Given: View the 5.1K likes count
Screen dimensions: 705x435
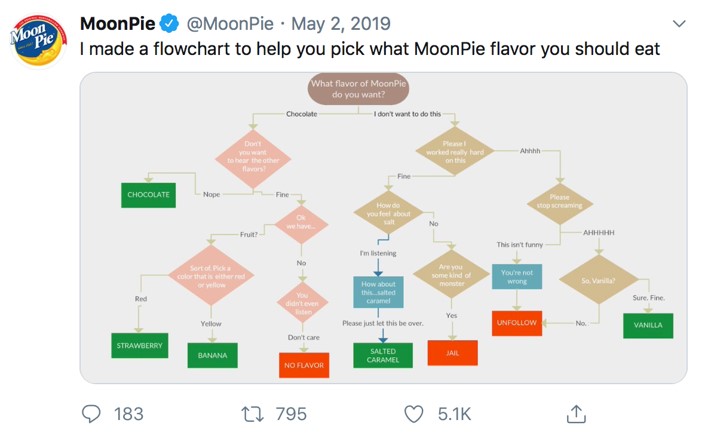Looking at the screenshot, I should pos(454,414).
